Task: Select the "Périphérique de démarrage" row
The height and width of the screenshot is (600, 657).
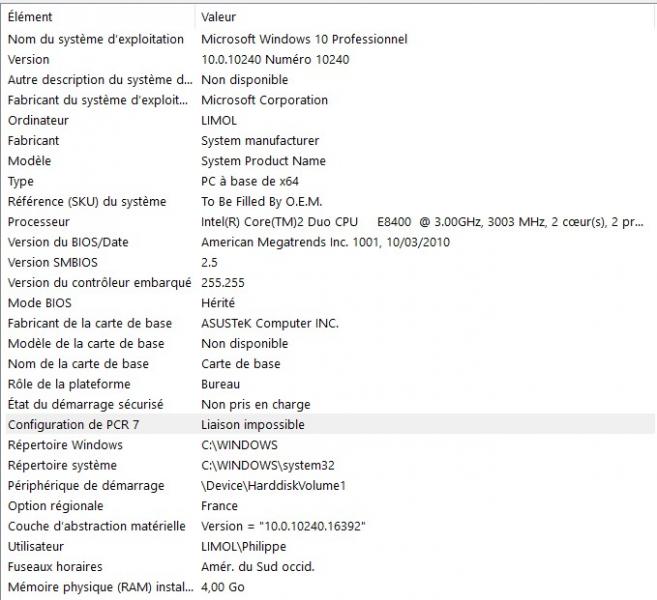Action: pos(330,486)
